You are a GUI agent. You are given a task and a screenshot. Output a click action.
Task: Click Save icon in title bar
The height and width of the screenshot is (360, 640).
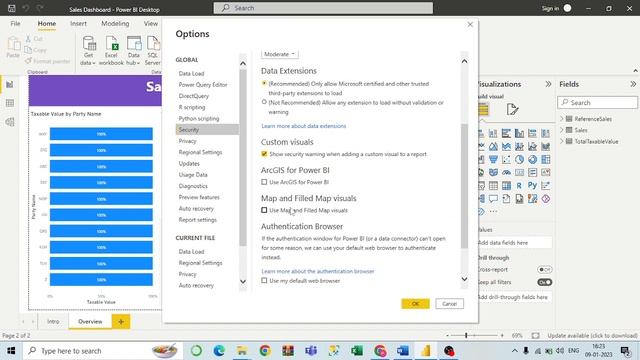(12, 8)
